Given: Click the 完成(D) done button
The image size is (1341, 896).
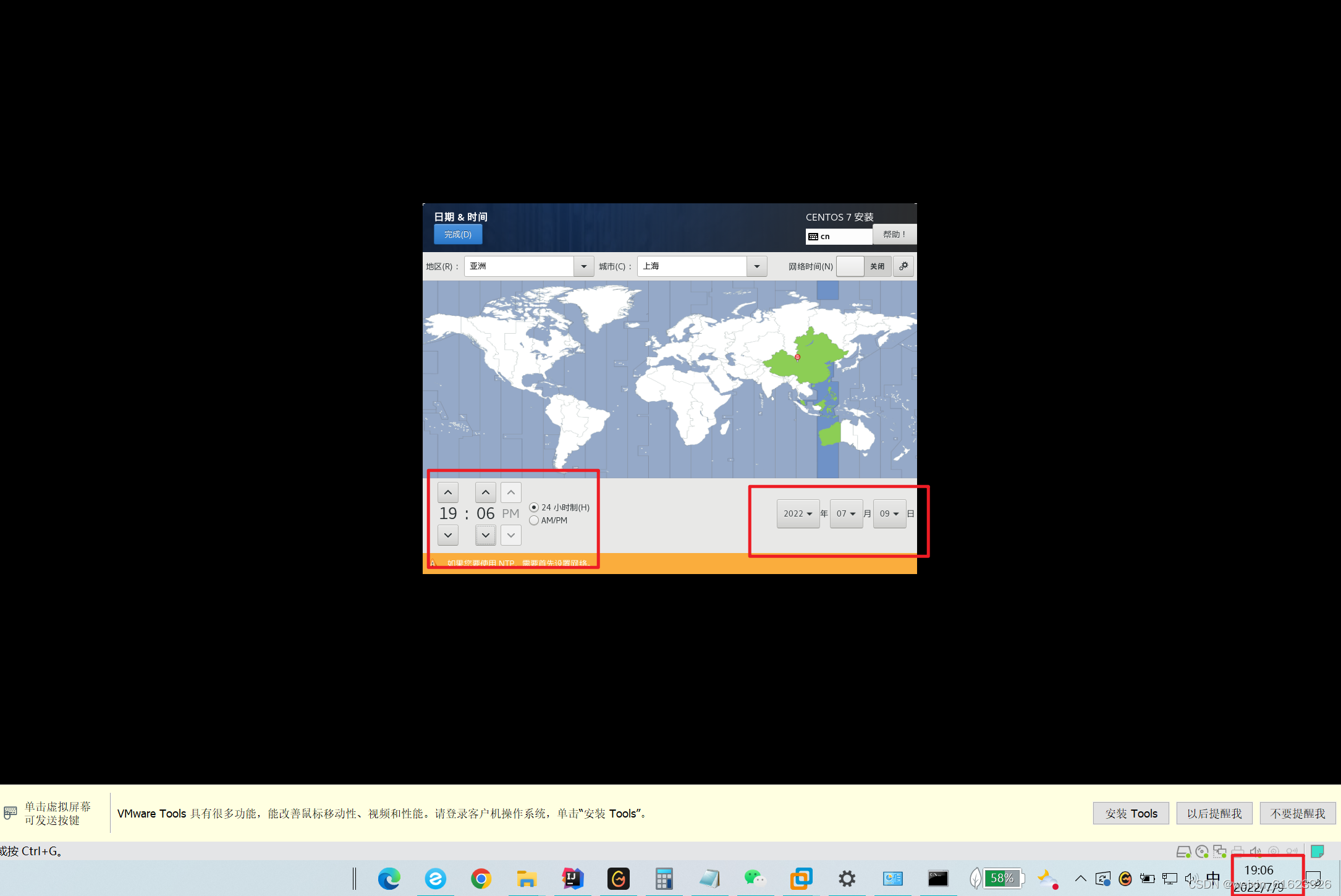Looking at the screenshot, I should [x=457, y=235].
